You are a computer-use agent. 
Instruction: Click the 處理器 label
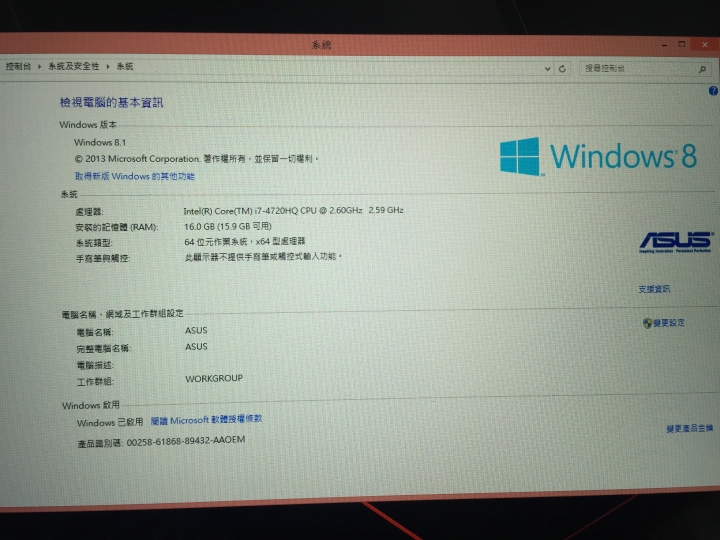tap(89, 212)
